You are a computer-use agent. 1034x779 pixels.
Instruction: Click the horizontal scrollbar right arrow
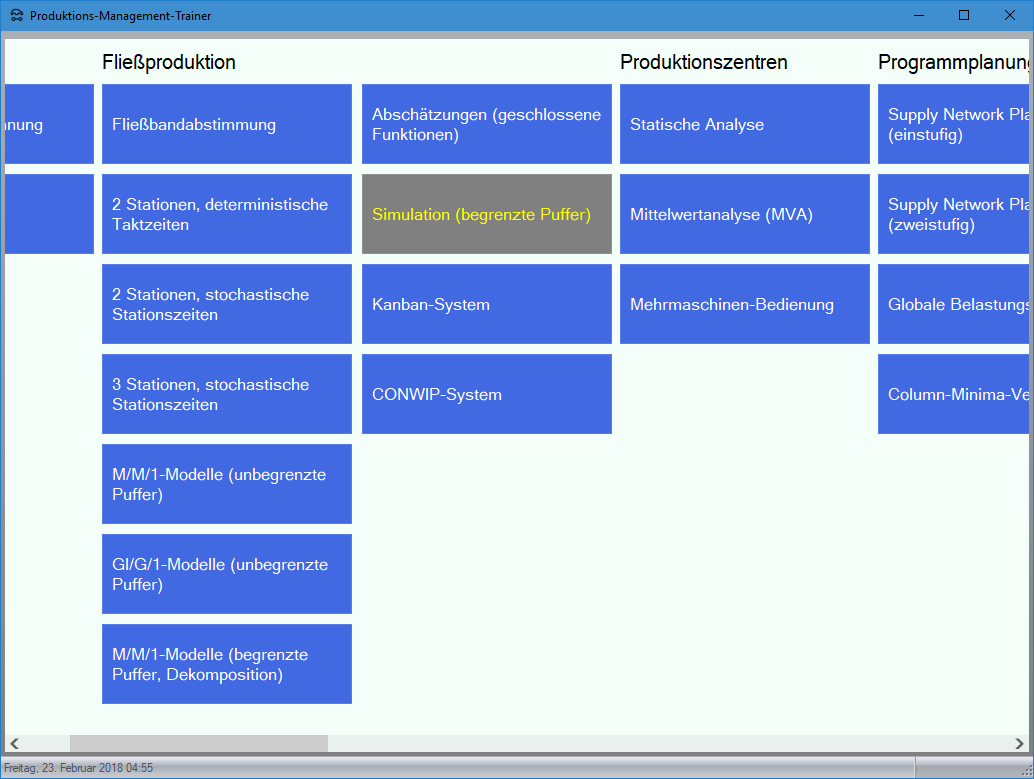tap(1019, 744)
